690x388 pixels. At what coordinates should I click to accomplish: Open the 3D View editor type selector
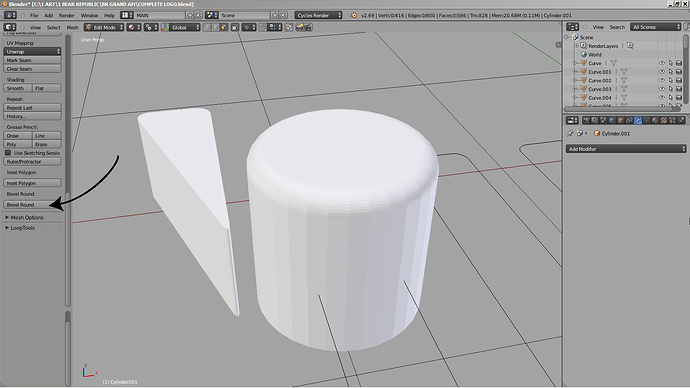(x=10, y=27)
